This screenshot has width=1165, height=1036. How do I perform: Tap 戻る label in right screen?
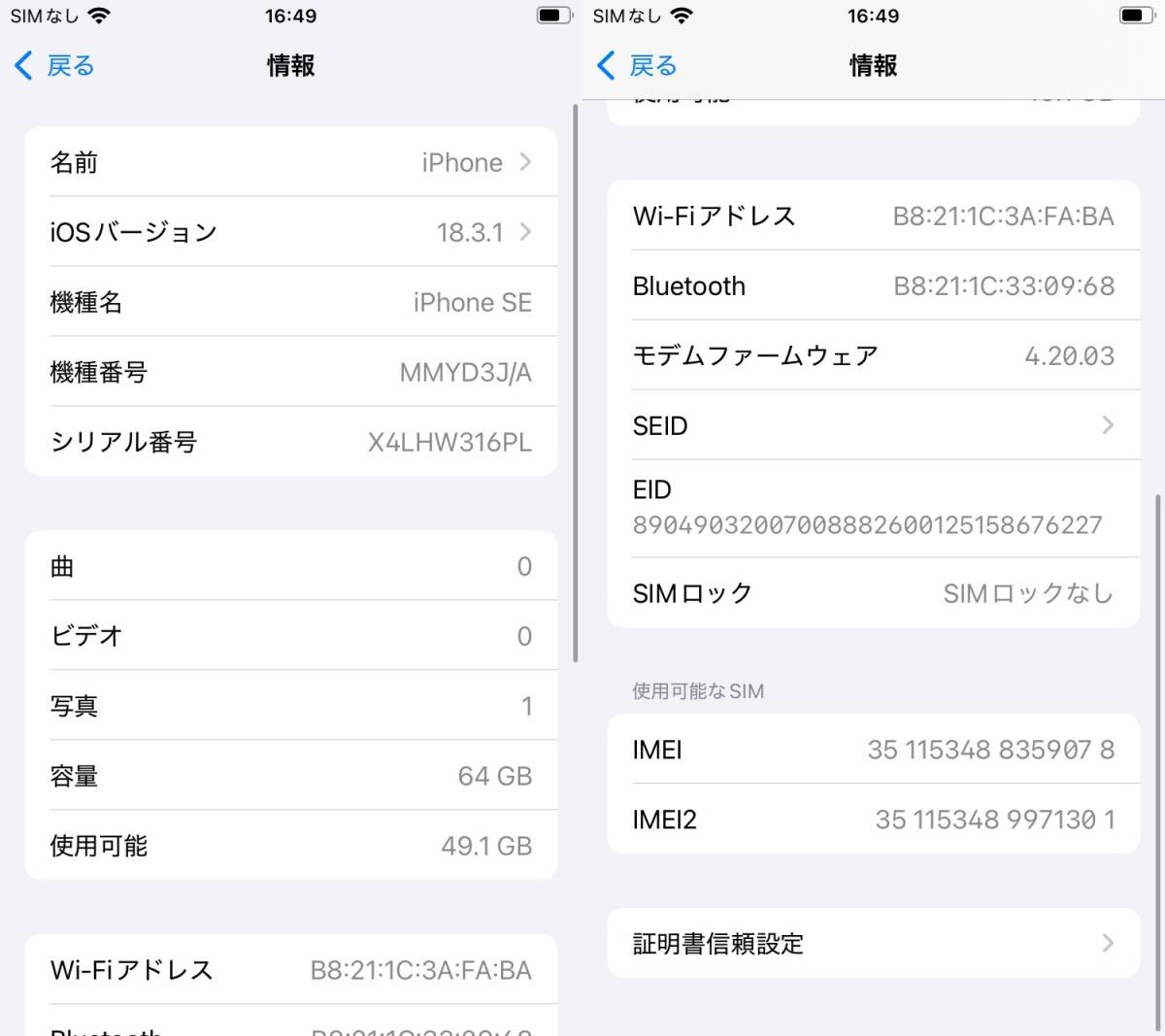653,66
